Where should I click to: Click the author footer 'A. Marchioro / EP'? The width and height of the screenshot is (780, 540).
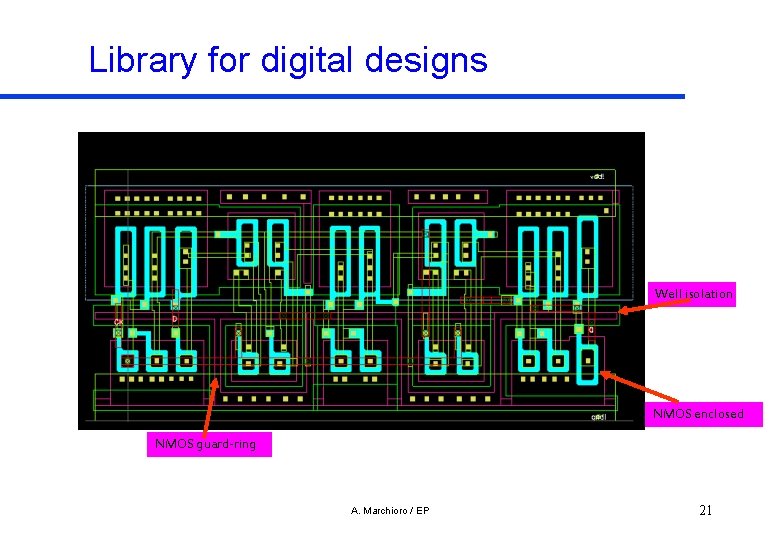point(390,511)
